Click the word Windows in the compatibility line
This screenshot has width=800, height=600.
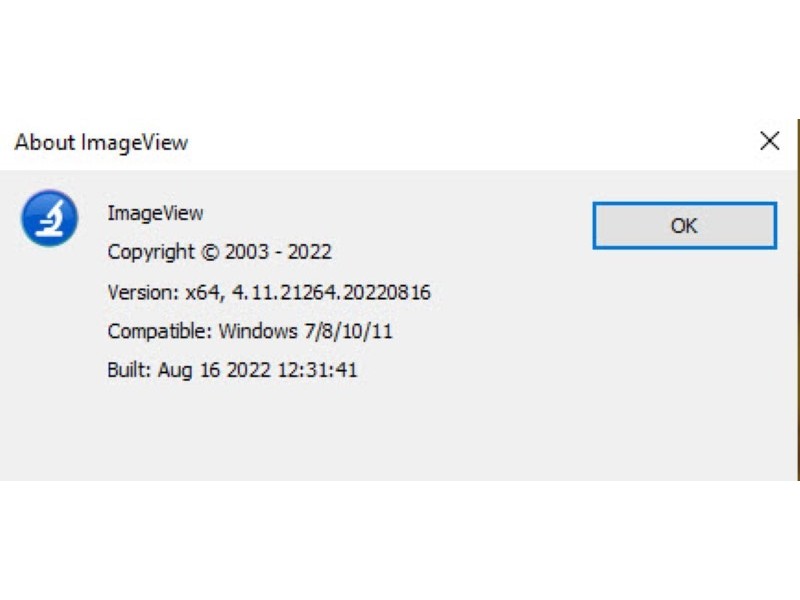(254, 331)
